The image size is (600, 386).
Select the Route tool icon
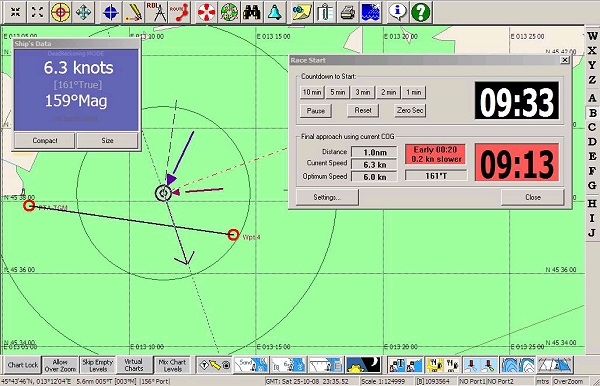pos(179,12)
